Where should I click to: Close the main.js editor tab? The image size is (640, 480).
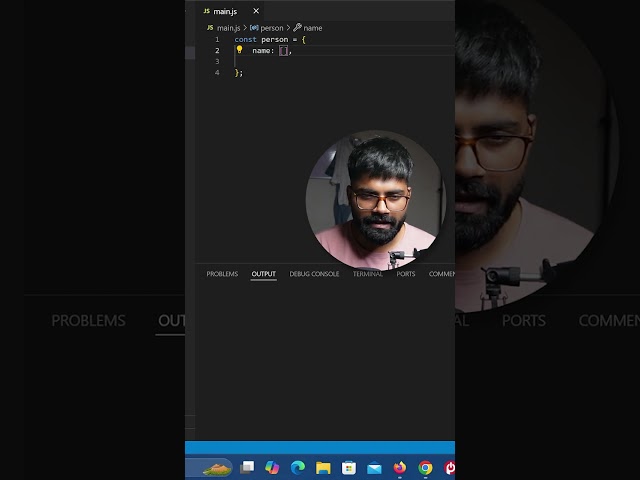256,11
